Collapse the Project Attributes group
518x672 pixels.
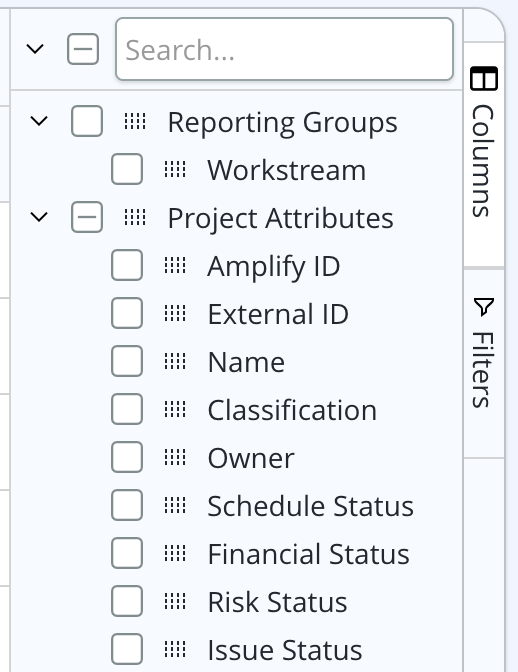pos(39,217)
